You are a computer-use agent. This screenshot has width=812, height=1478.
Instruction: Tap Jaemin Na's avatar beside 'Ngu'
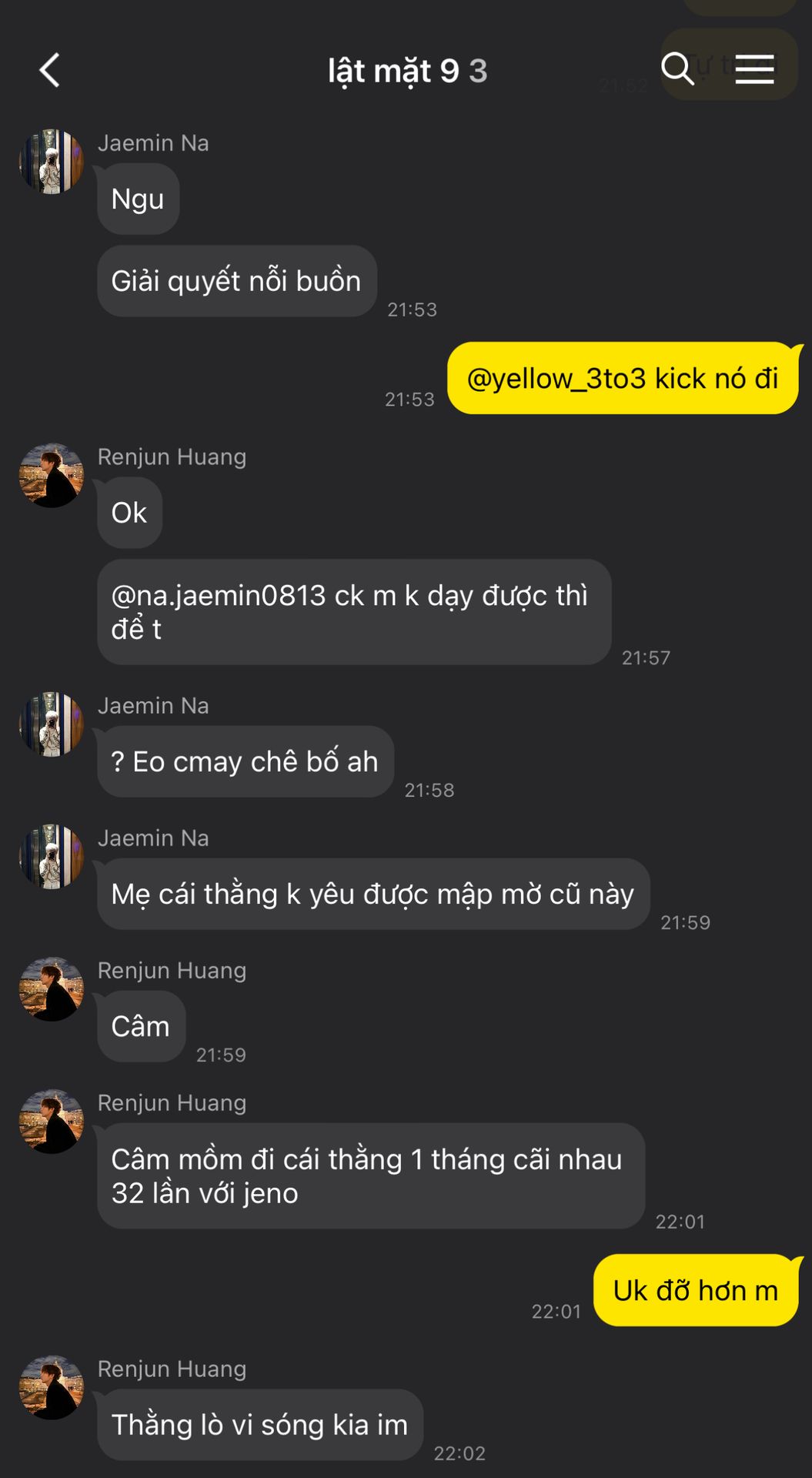pos(52,162)
